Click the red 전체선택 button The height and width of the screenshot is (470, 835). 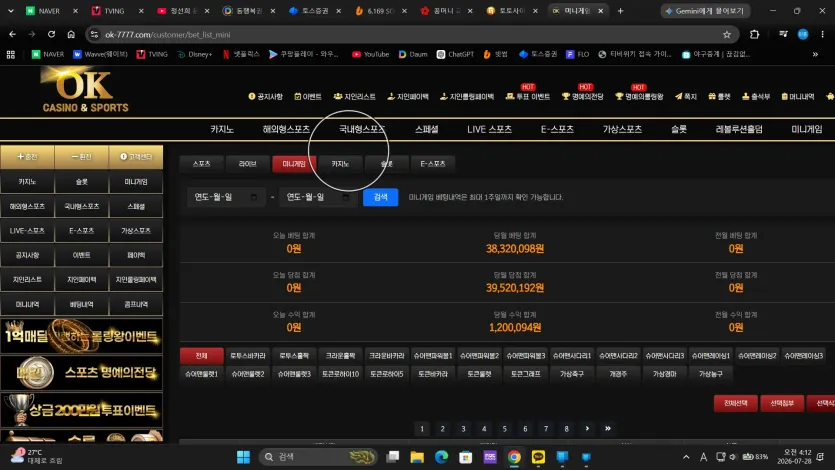coord(735,403)
